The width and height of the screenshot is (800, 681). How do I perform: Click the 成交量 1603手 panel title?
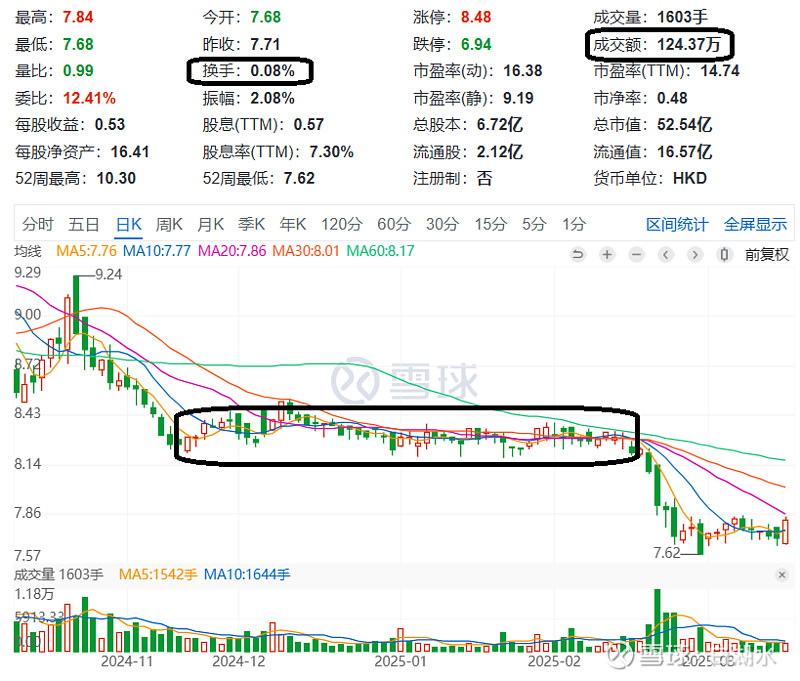[x=59, y=574]
